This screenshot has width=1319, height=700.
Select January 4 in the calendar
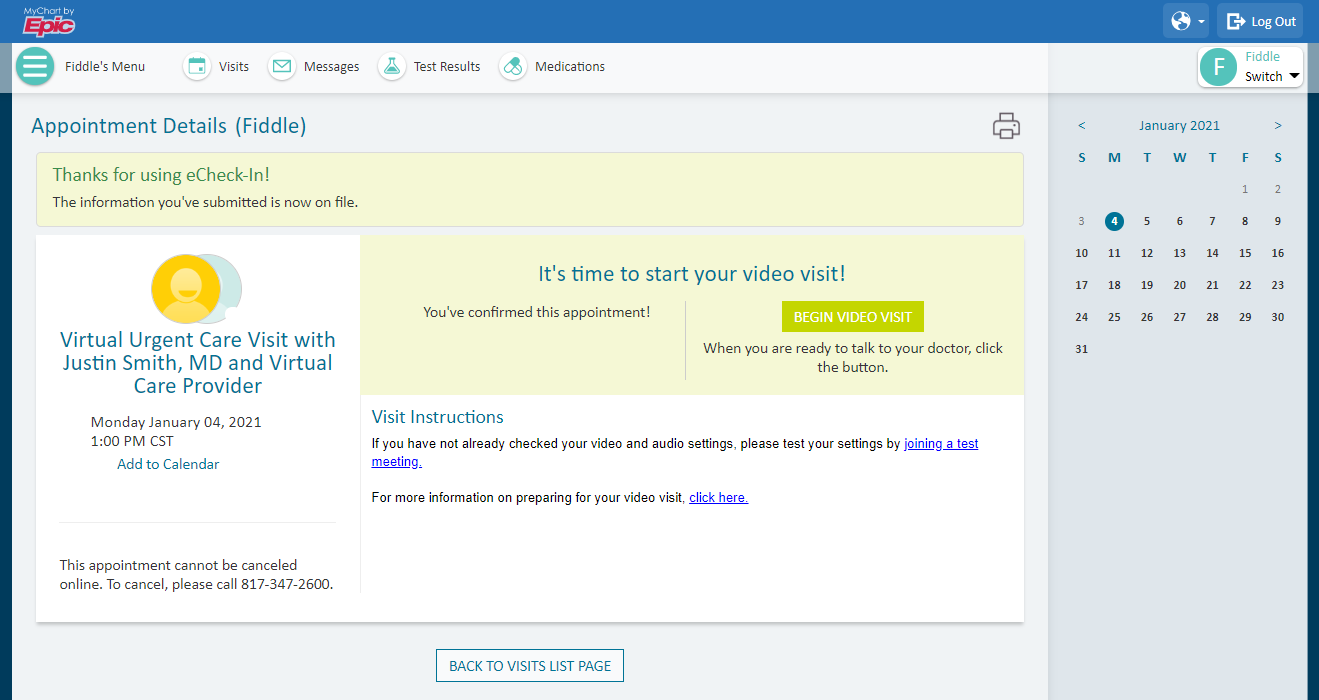[x=1114, y=222]
